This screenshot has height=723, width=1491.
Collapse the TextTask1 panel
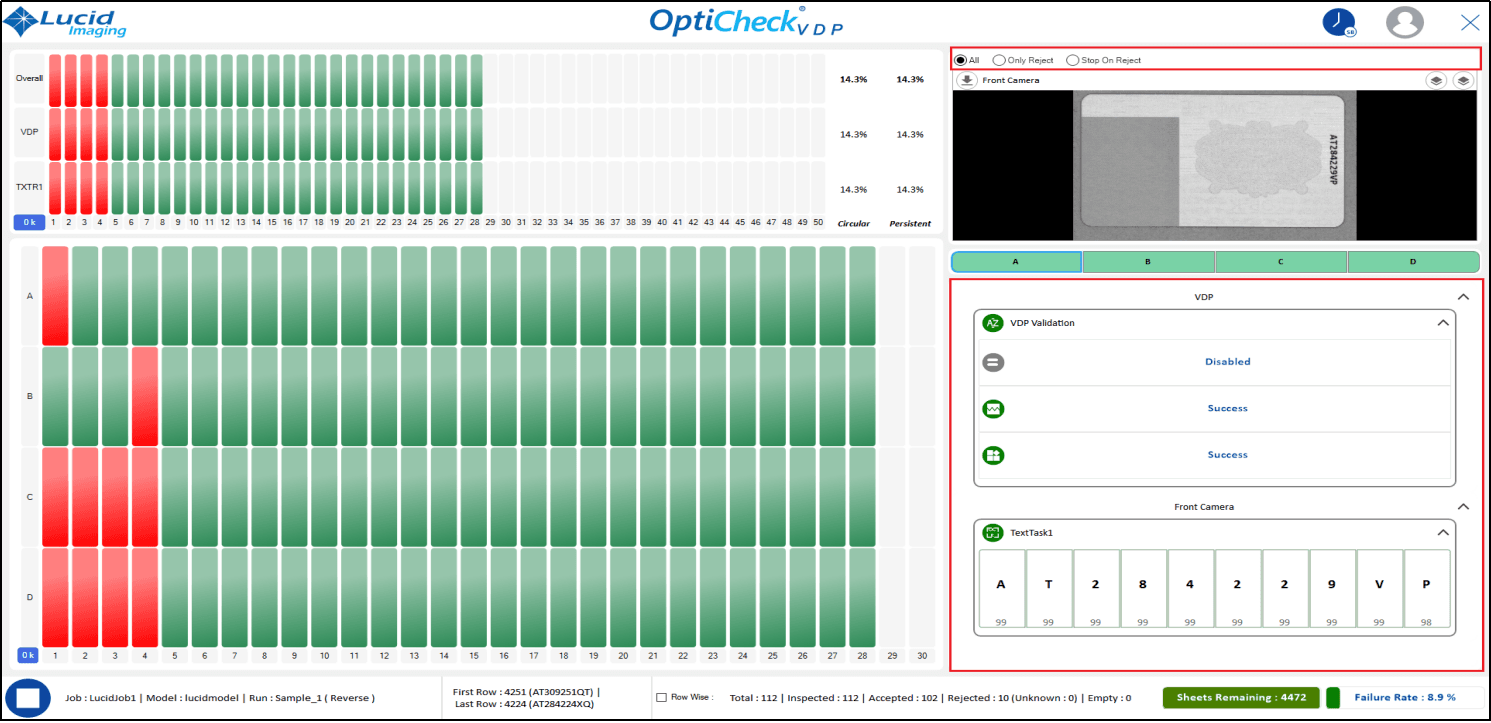[1442, 533]
